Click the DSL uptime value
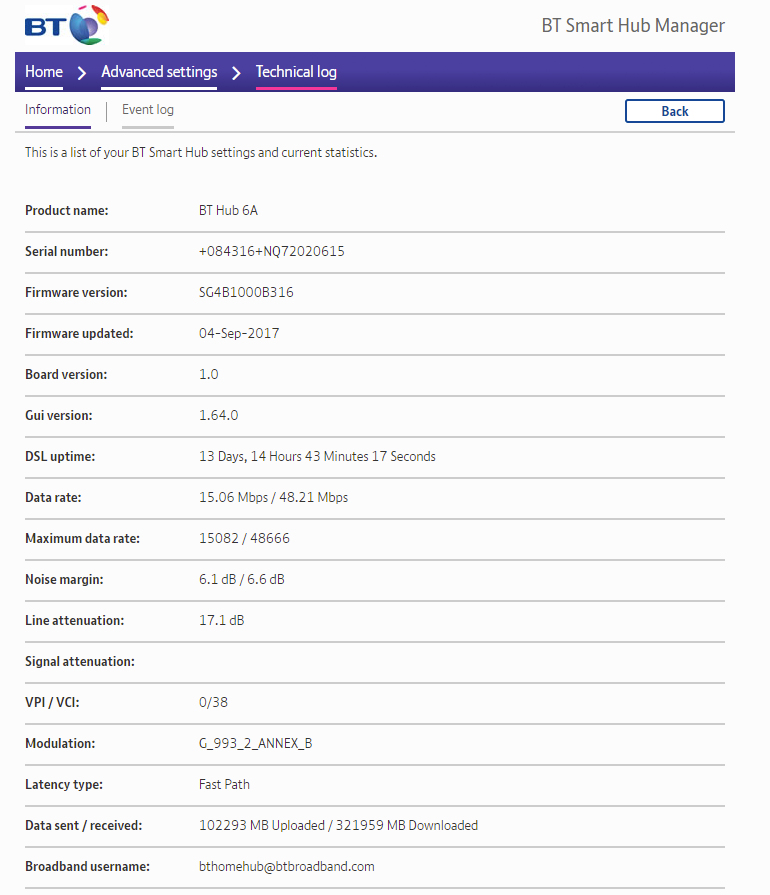This screenshot has height=895, width=770. click(x=317, y=457)
